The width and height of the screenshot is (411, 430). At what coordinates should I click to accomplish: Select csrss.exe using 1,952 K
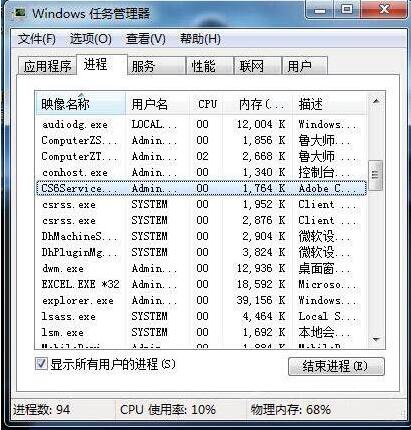pyautogui.click(x=201, y=204)
